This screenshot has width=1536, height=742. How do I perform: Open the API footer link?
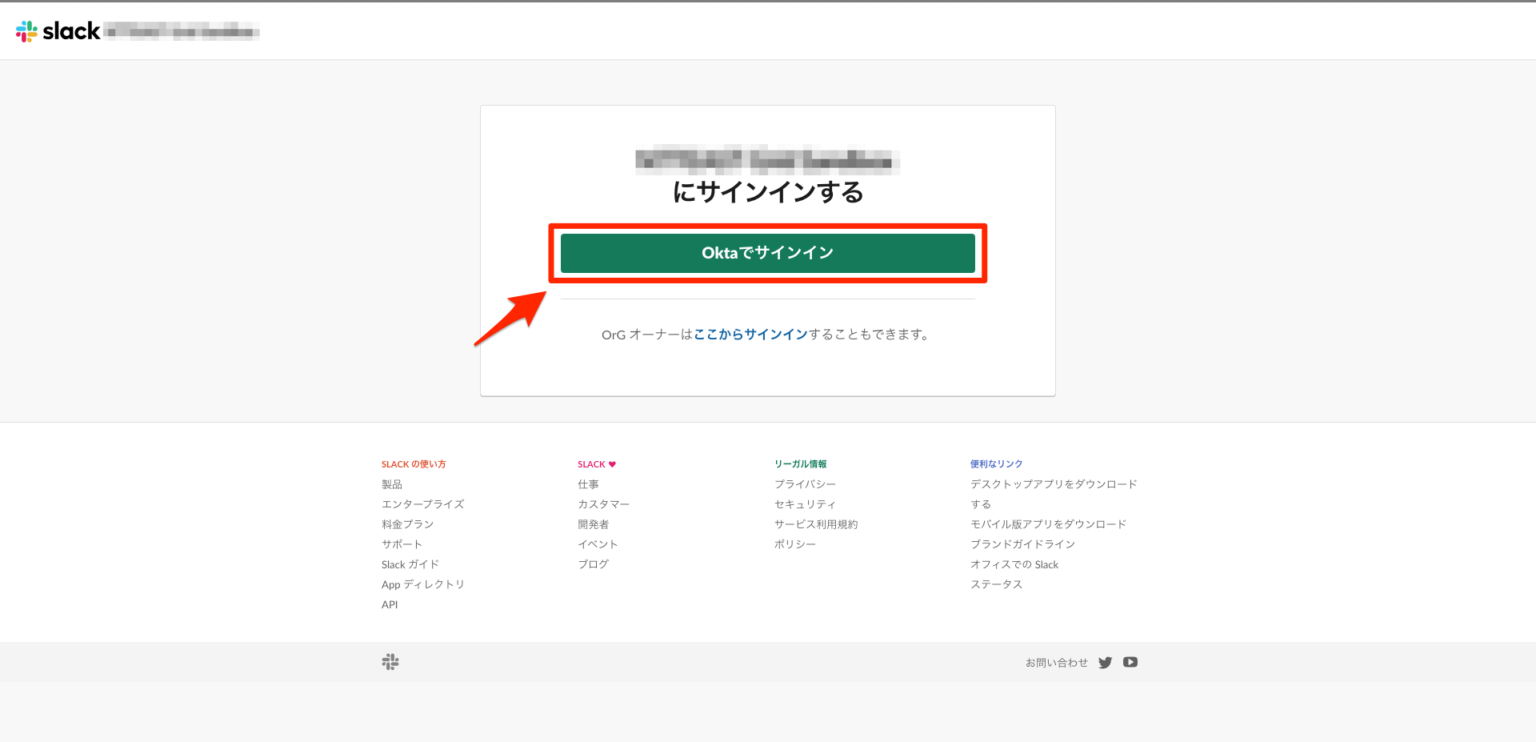click(389, 604)
